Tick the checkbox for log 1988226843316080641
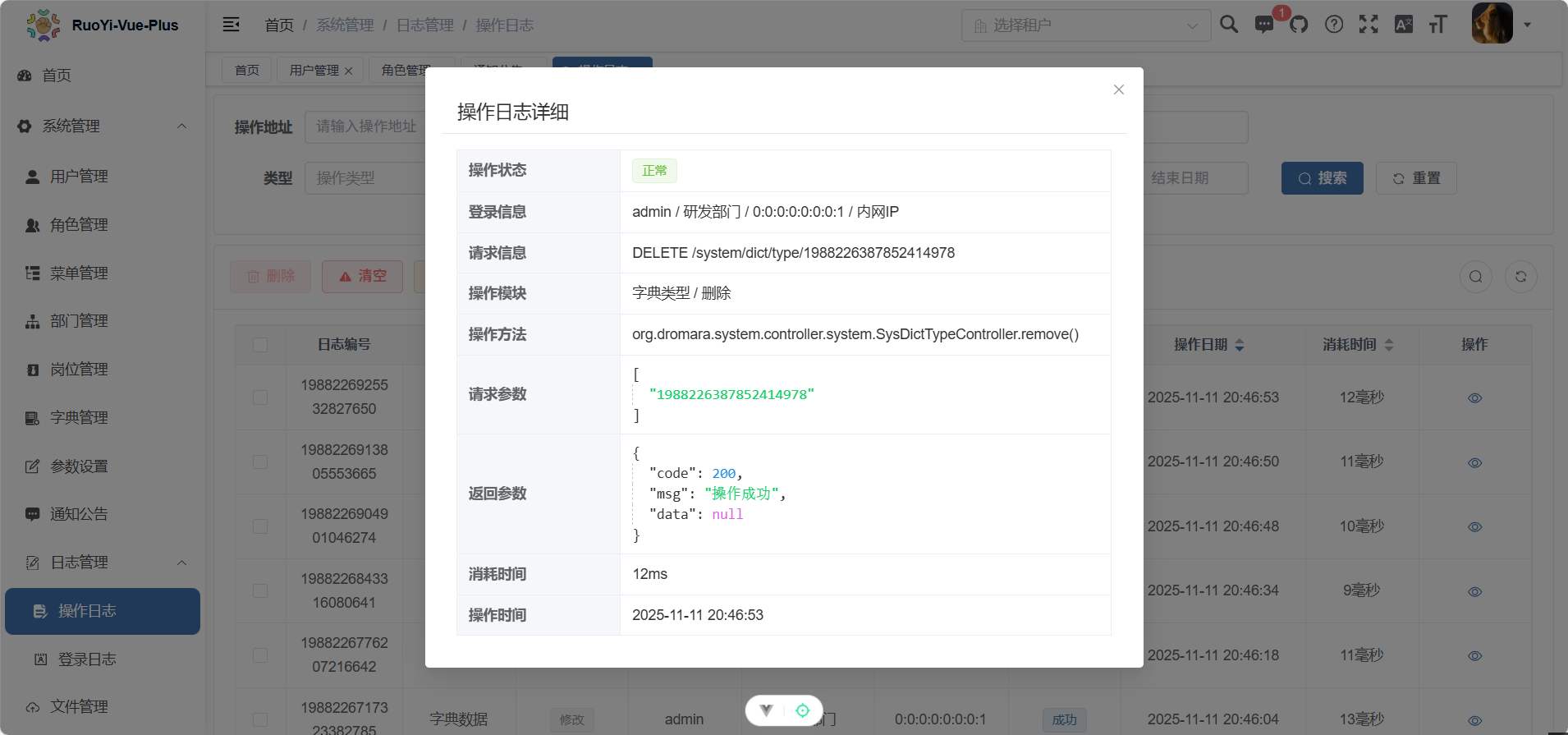The image size is (1568, 735). 260,591
